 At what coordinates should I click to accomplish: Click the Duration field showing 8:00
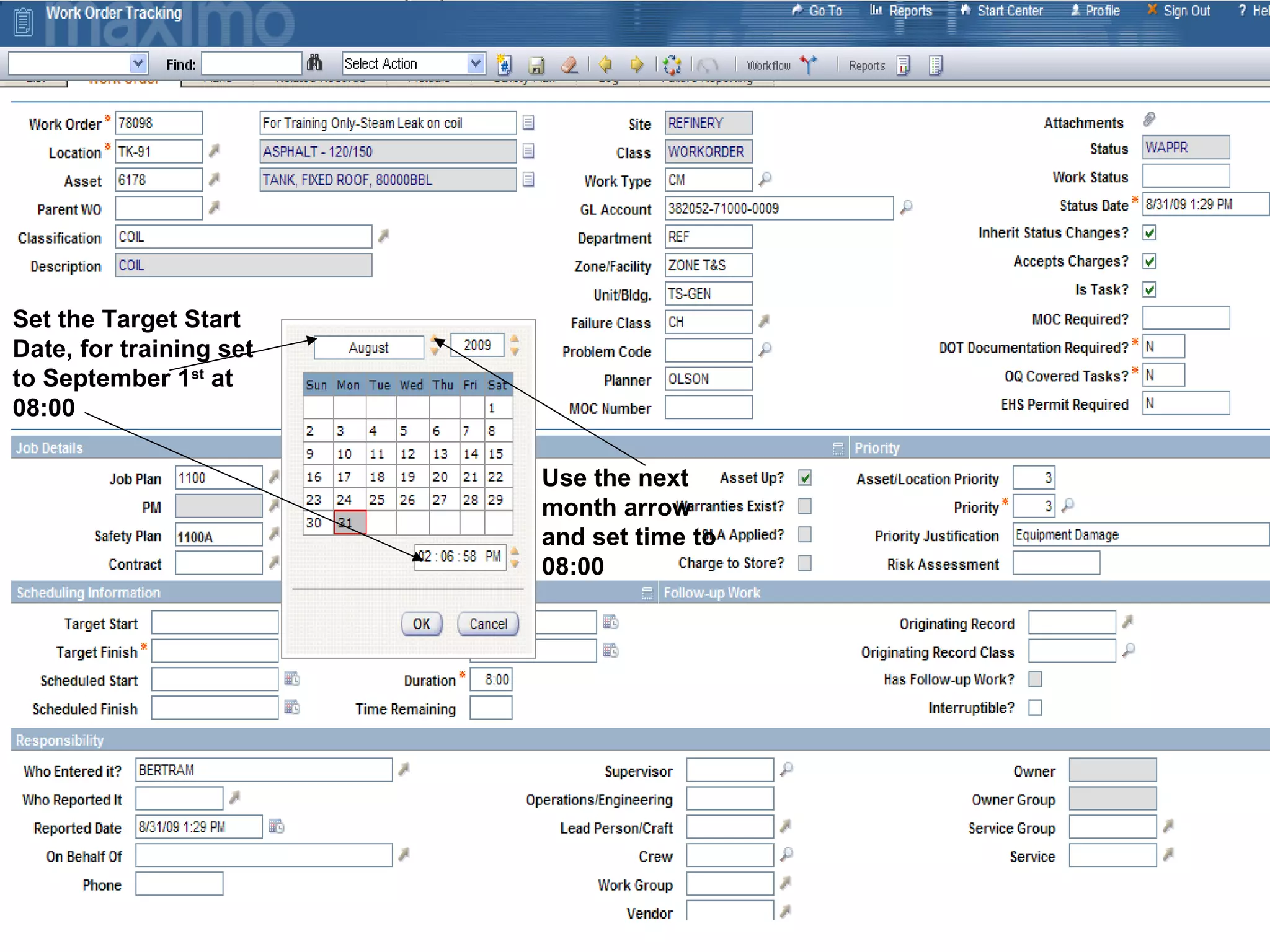[491, 680]
